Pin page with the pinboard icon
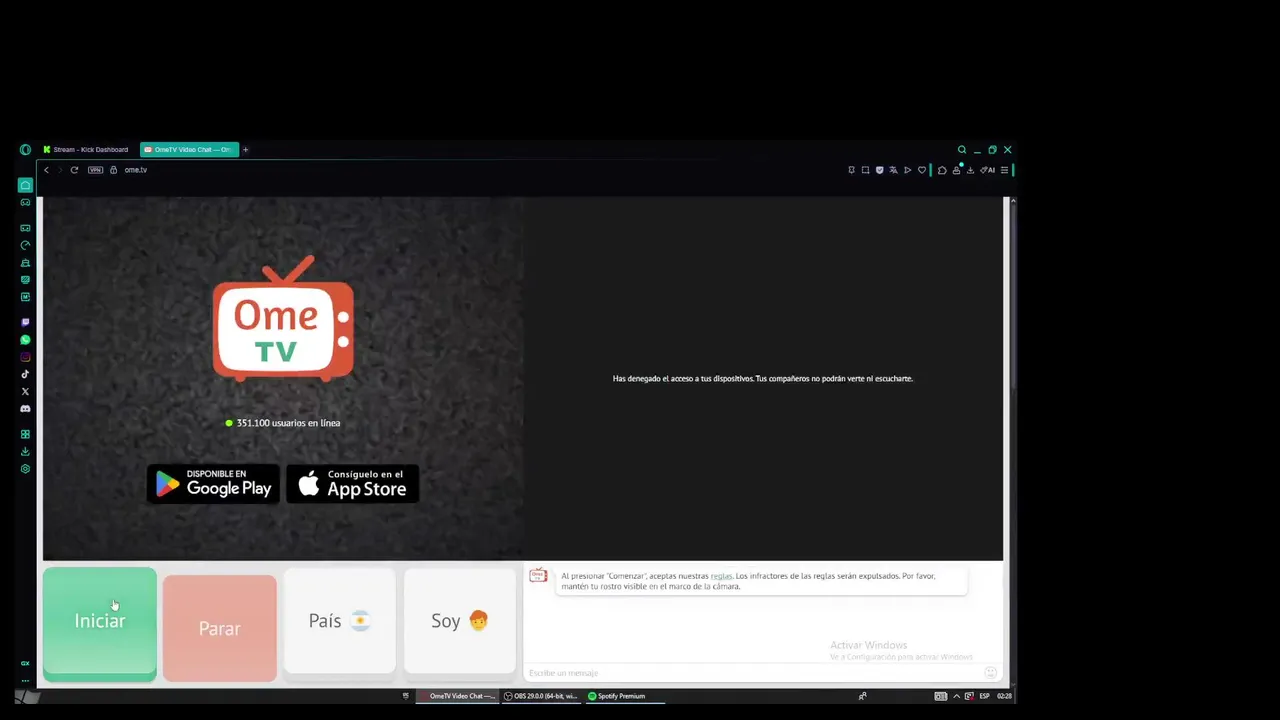 pos(851,170)
